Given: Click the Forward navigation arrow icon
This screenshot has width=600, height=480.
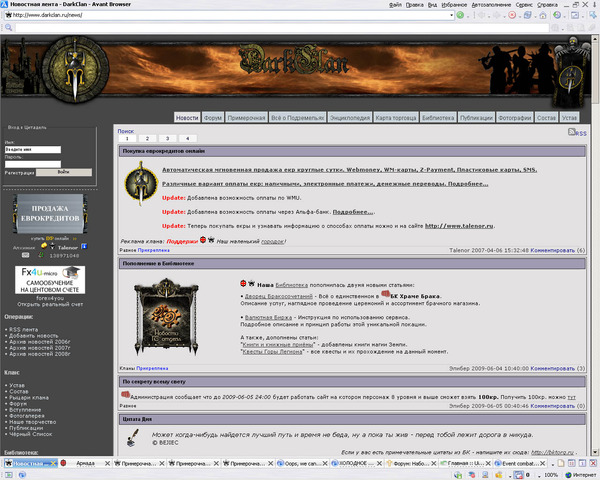Looking at the screenshot, I should coord(496,15).
